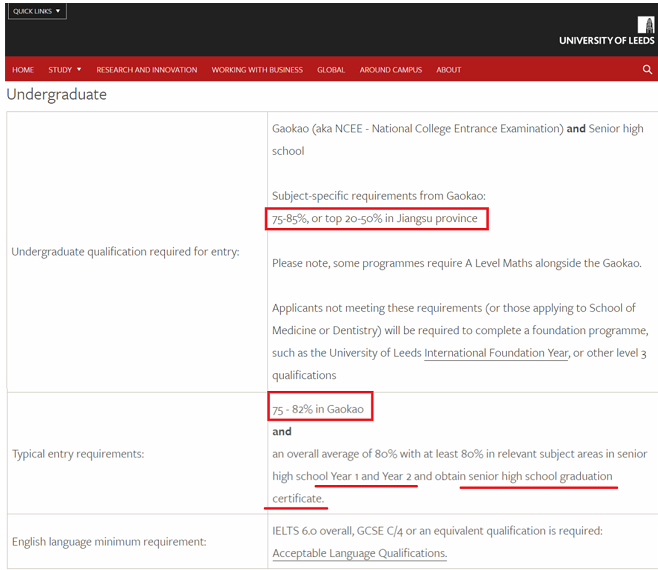
Task: Click the bold 'and' under Gaokao percentage
Action: pyautogui.click(x=282, y=431)
